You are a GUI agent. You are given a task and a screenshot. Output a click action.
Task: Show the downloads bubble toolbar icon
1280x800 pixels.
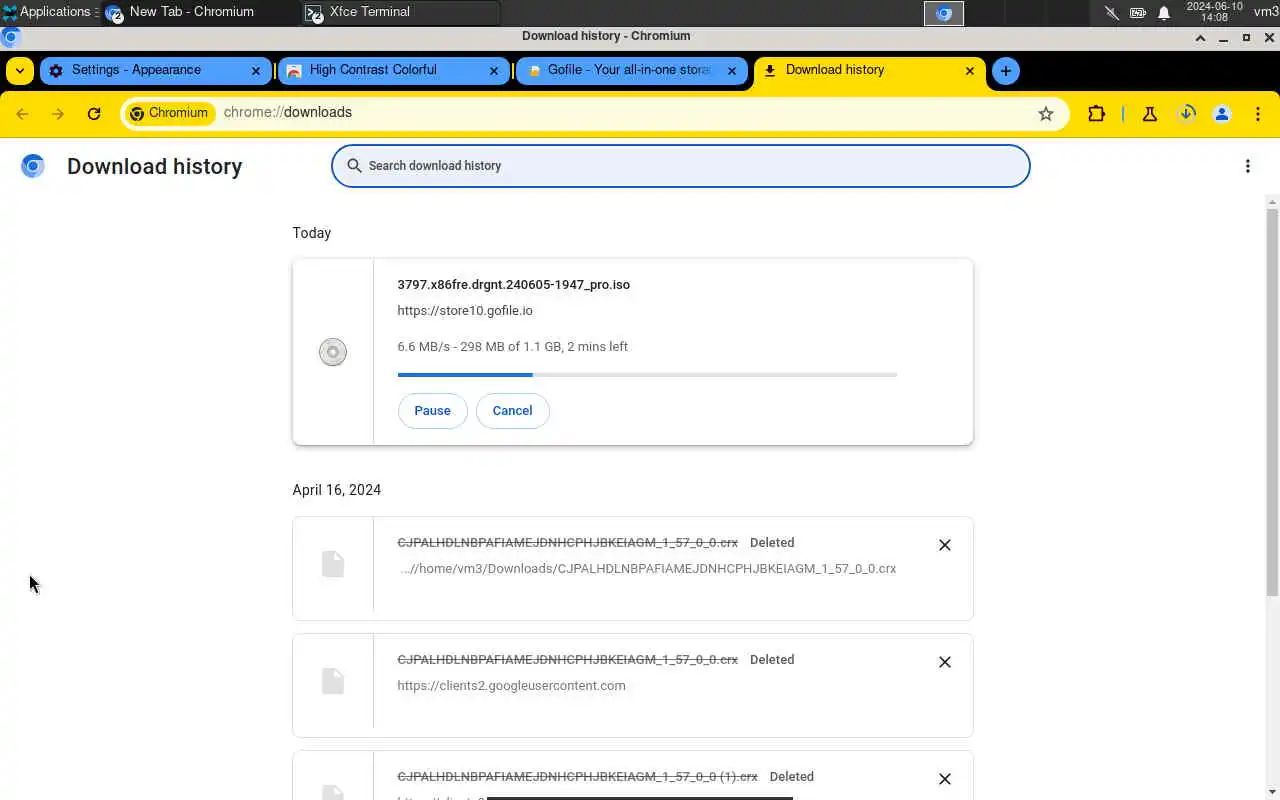click(x=1187, y=114)
